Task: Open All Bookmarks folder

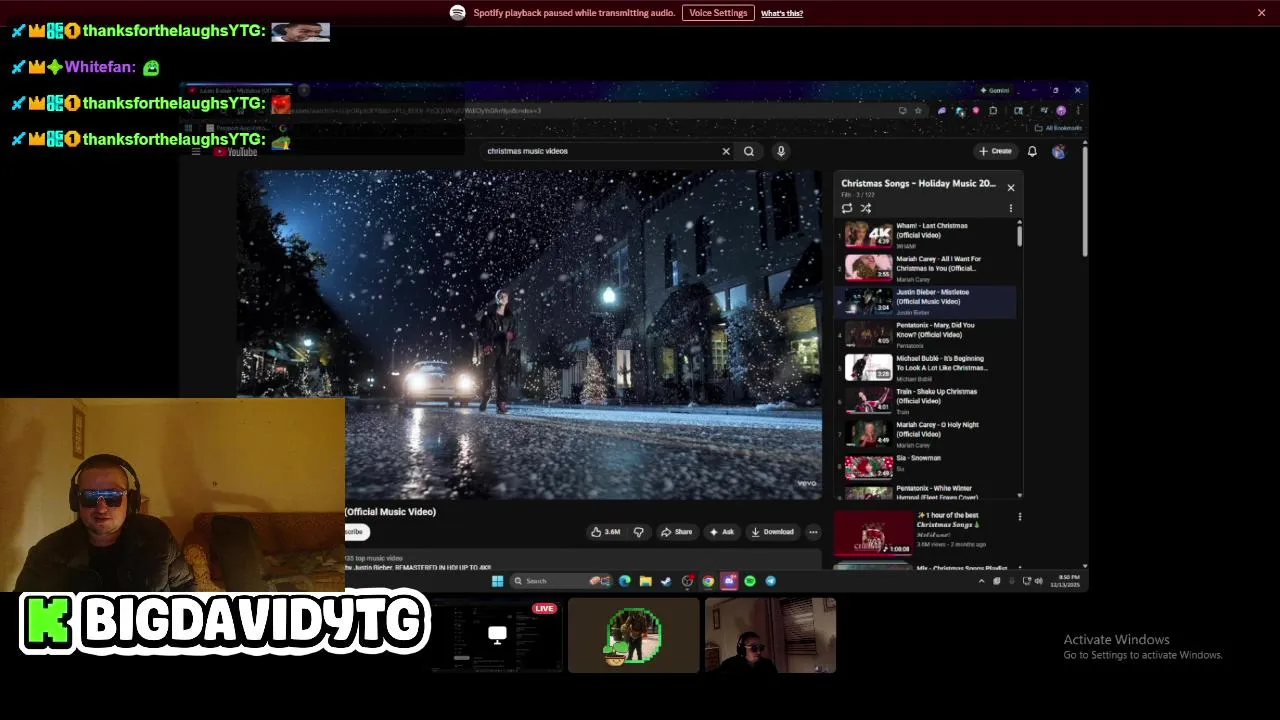Action: click(1058, 128)
